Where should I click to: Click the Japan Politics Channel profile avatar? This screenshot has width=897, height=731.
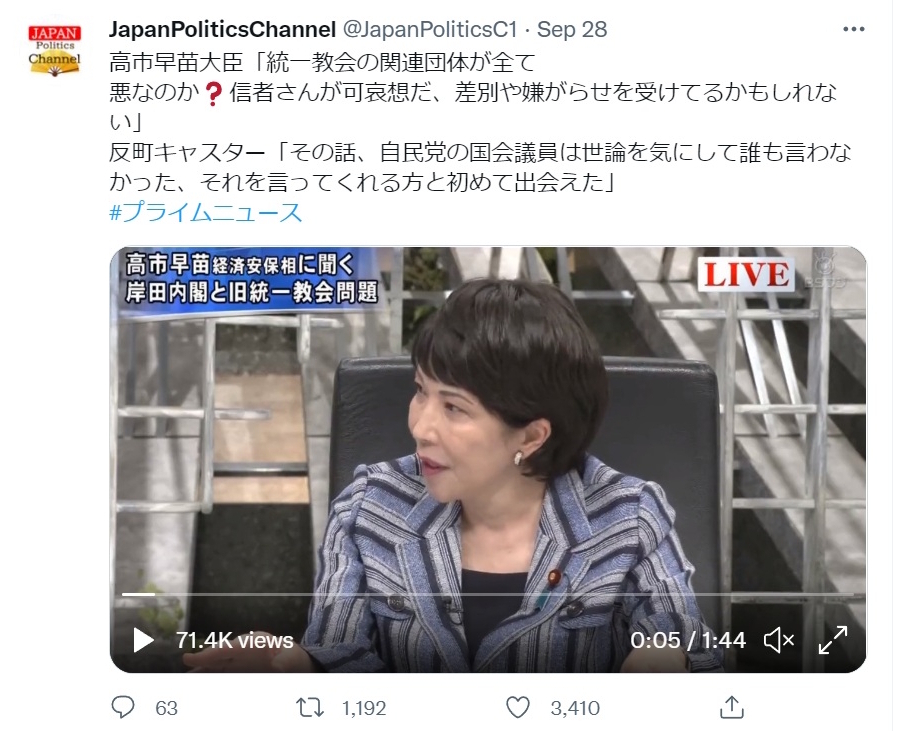pyautogui.click(x=54, y=50)
